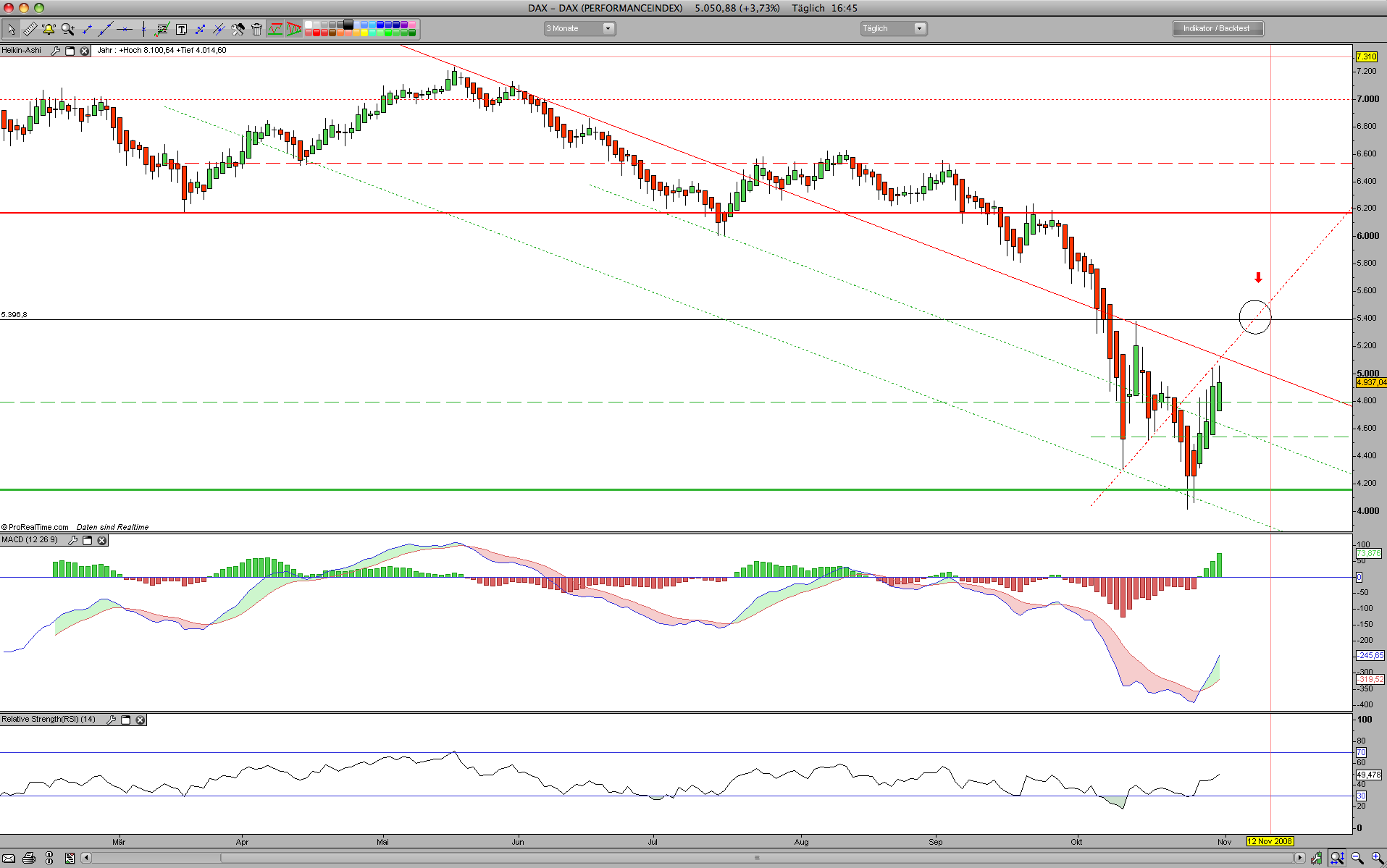
Task: Select the parallel channel lines tool
Action: tap(219, 29)
